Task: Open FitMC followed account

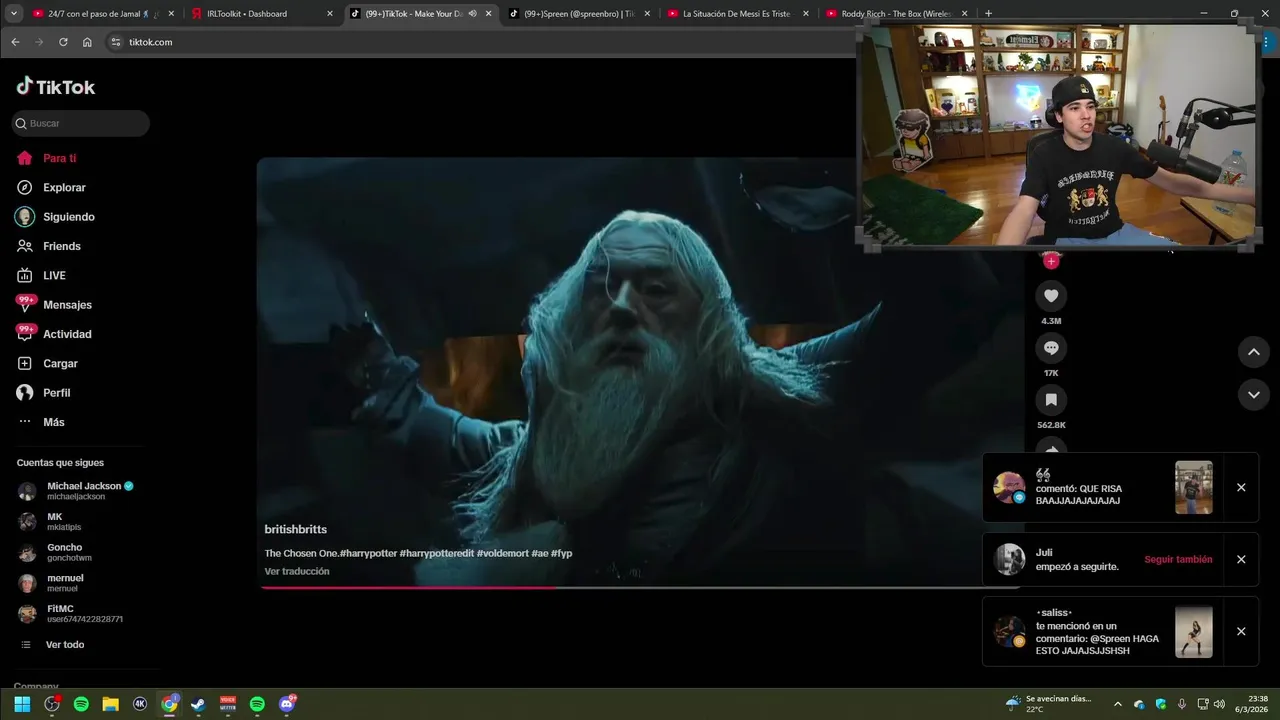Action: coord(70,613)
